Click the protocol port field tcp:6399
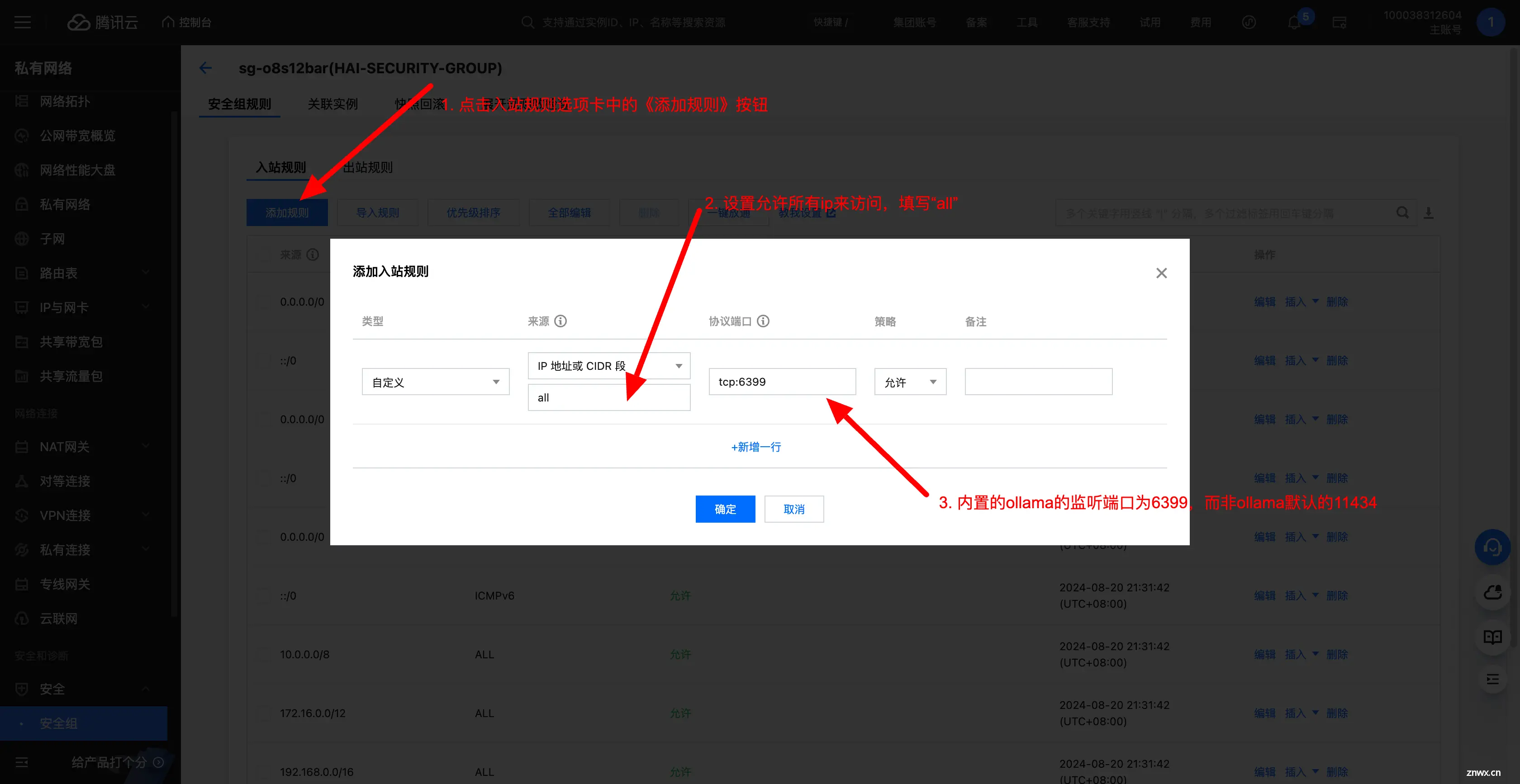This screenshot has width=1520, height=784. (x=783, y=382)
